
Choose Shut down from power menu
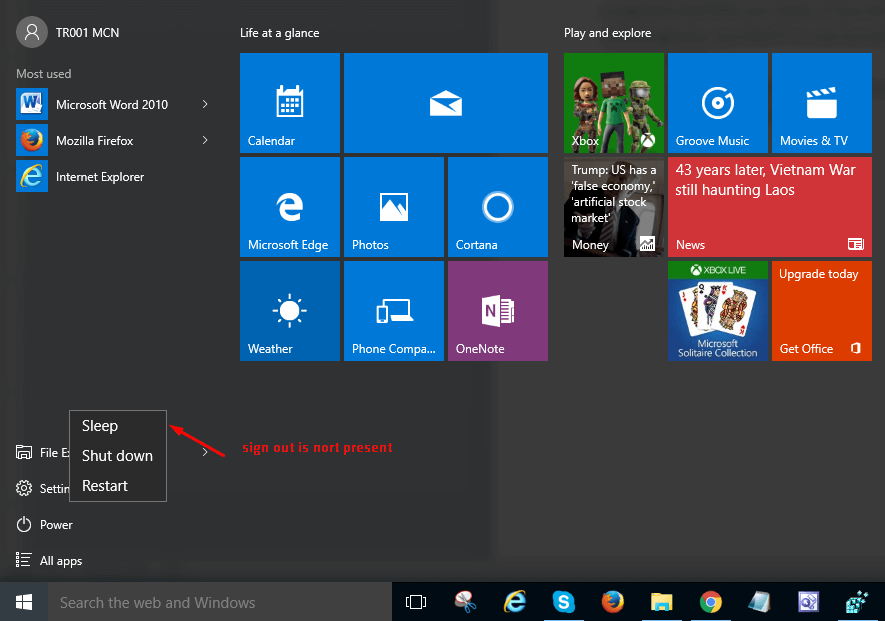click(117, 456)
